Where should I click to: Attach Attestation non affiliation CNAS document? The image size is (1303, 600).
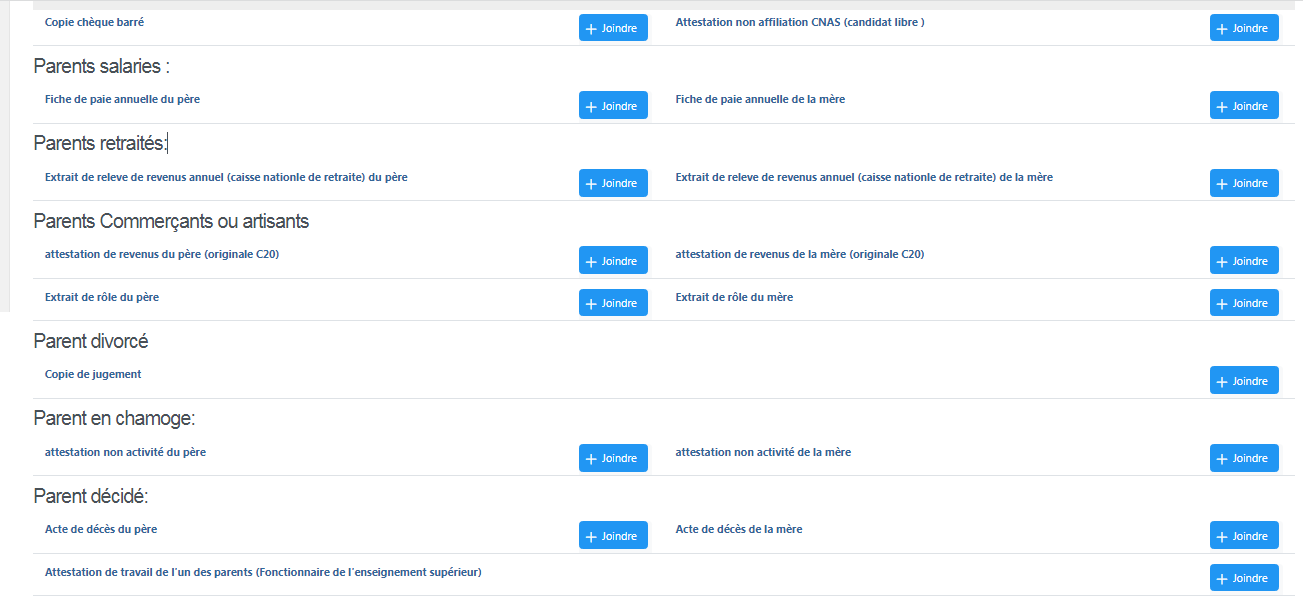point(1243,28)
